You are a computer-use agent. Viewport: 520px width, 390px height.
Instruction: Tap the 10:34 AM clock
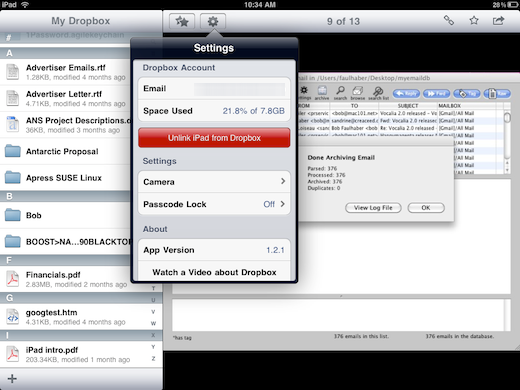point(260,5)
